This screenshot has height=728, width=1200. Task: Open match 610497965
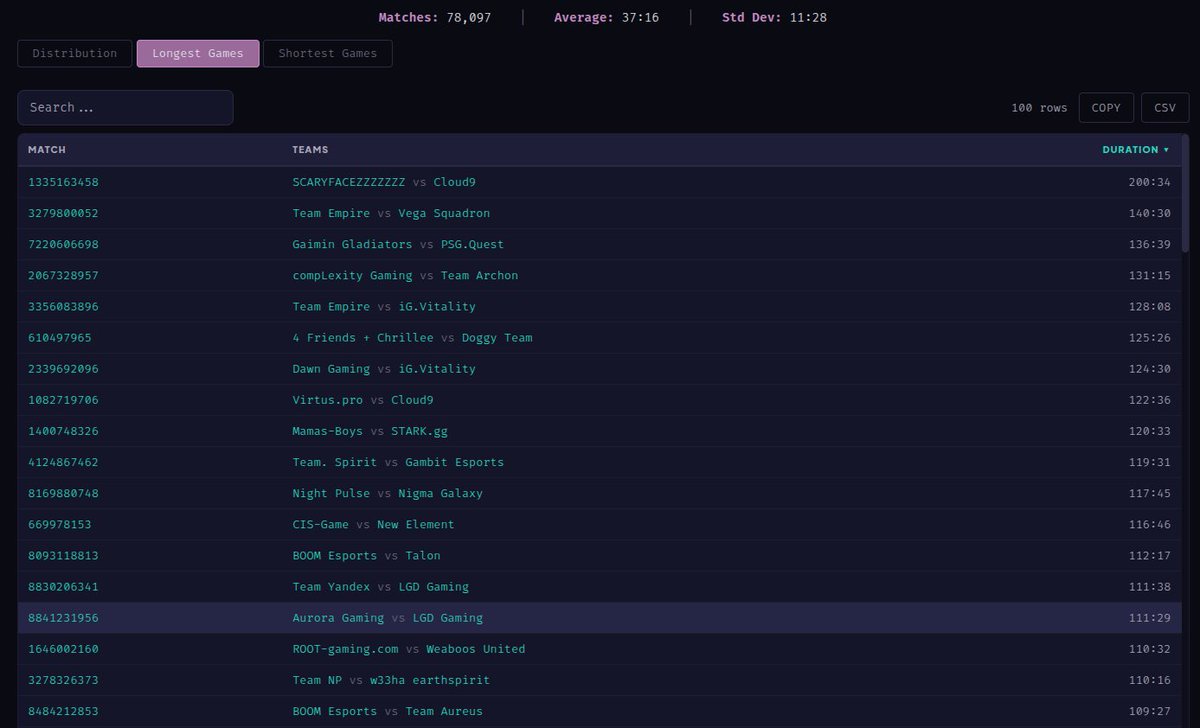[x=60, y=337]
